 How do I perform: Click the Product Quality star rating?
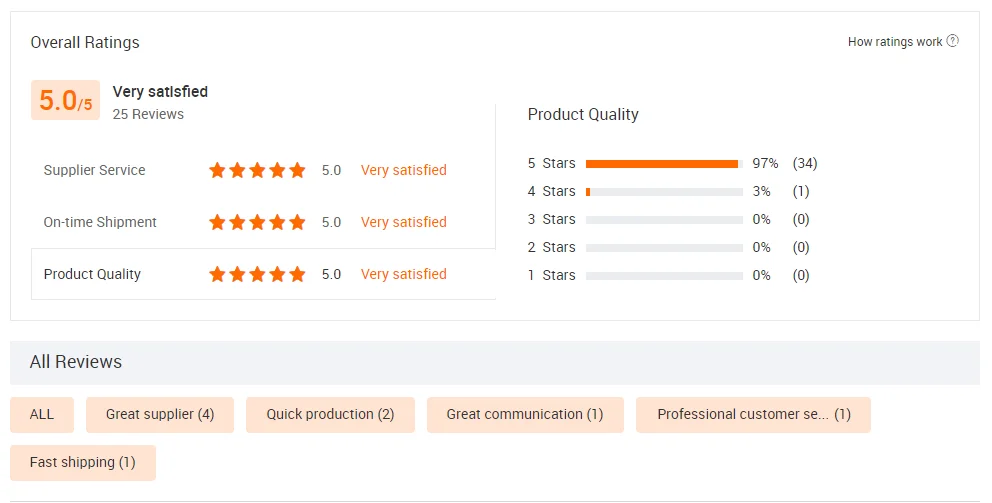(x=257, y=274)
